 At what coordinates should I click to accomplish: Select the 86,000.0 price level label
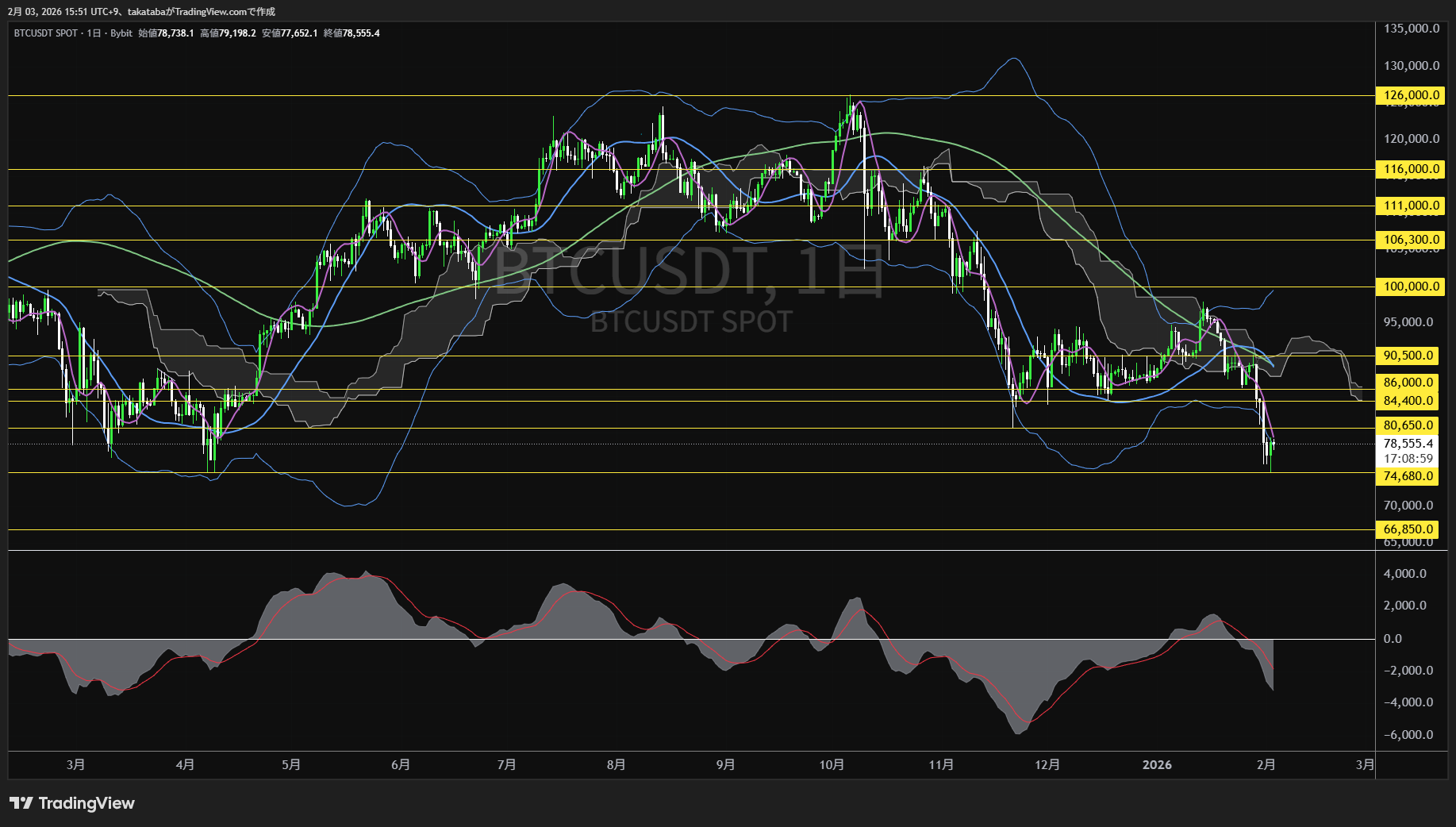(1409, 383)
